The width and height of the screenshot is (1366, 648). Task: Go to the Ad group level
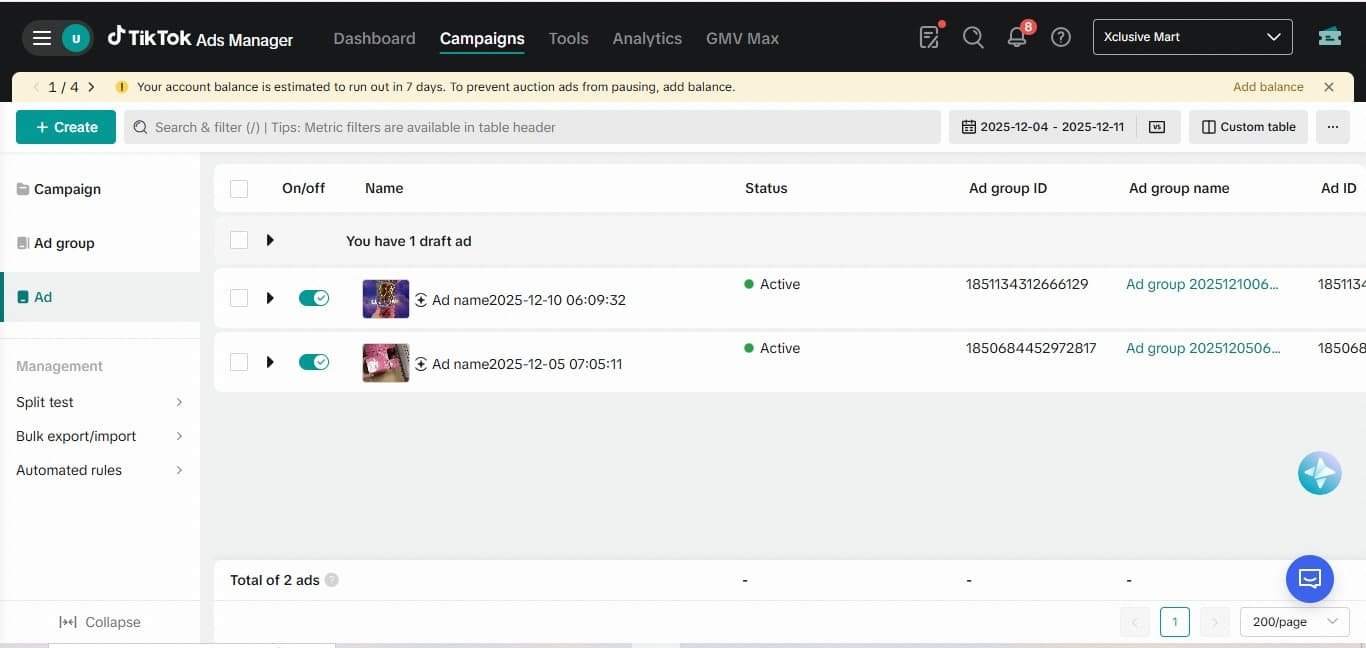(x=64, y=243)
